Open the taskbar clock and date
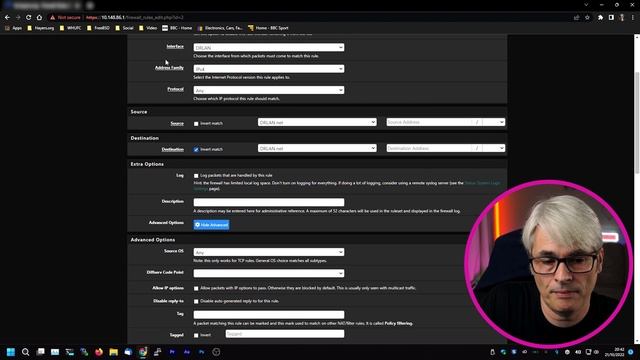The width and height of the screenshot is (640, 360). 616,352
